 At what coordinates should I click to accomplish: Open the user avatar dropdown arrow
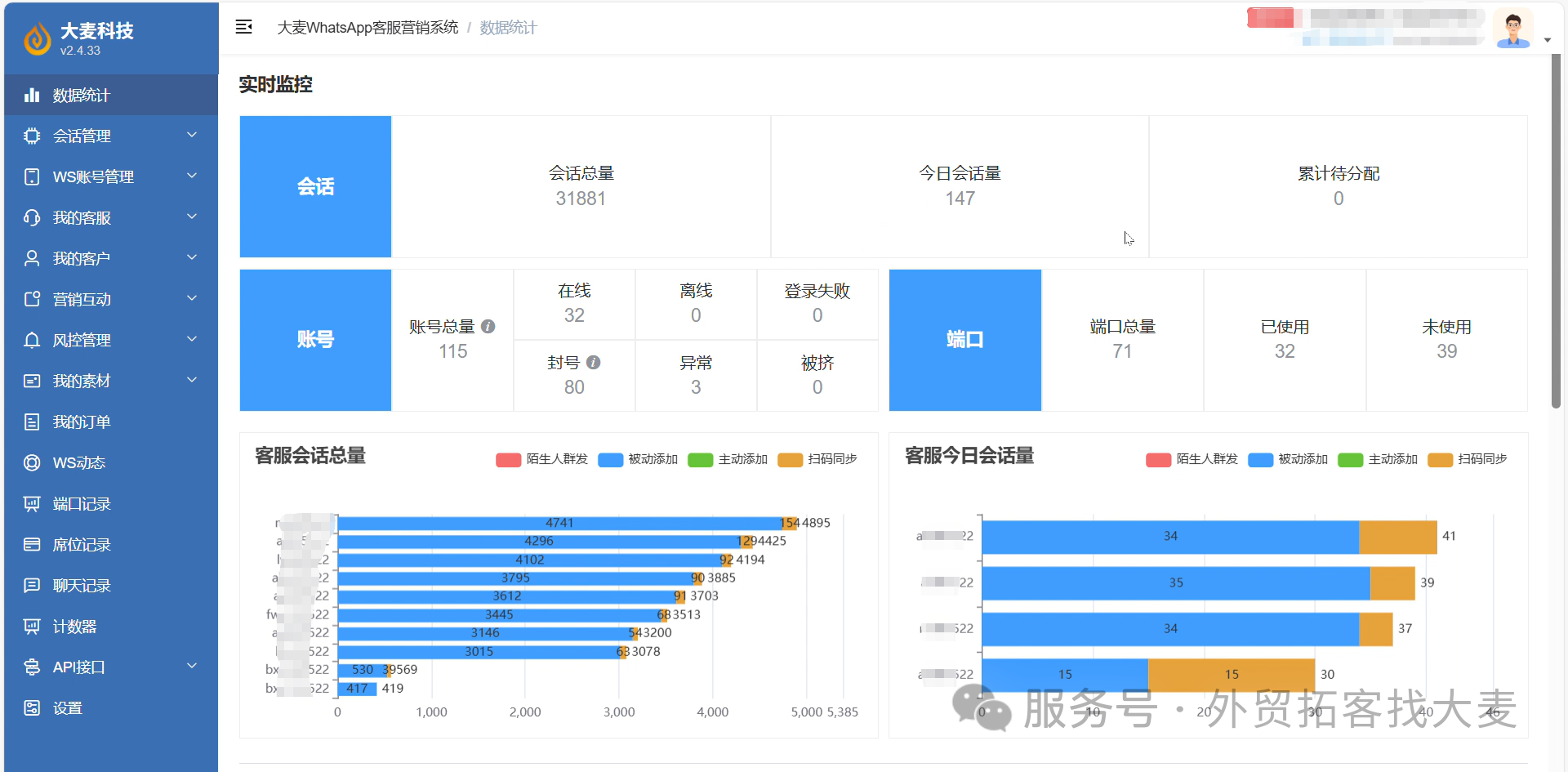(1548, 40)
